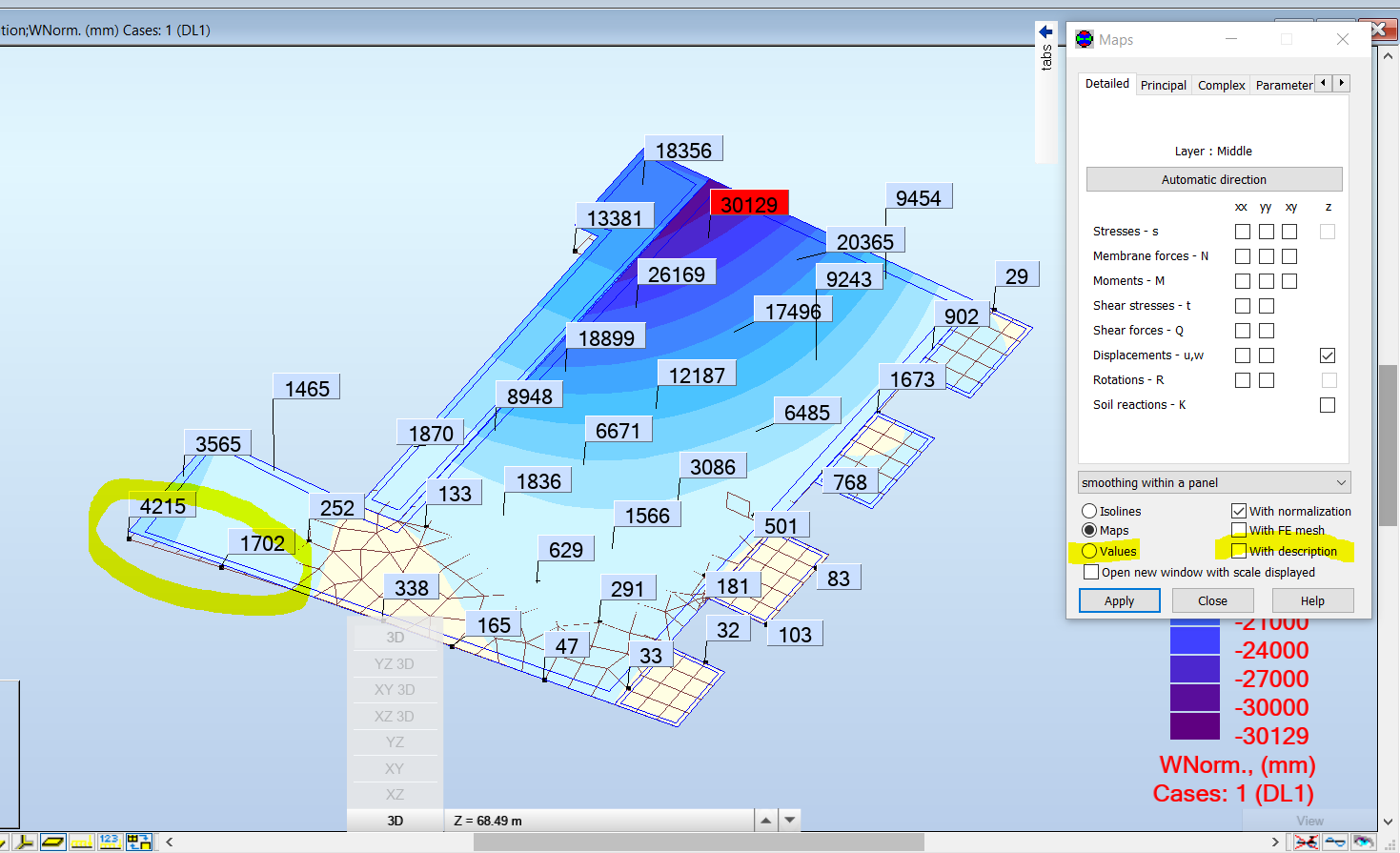Enable Rotations - R xx checkbox
Viewport: 1400px width, 853px height.
(x=1243, y=380)
